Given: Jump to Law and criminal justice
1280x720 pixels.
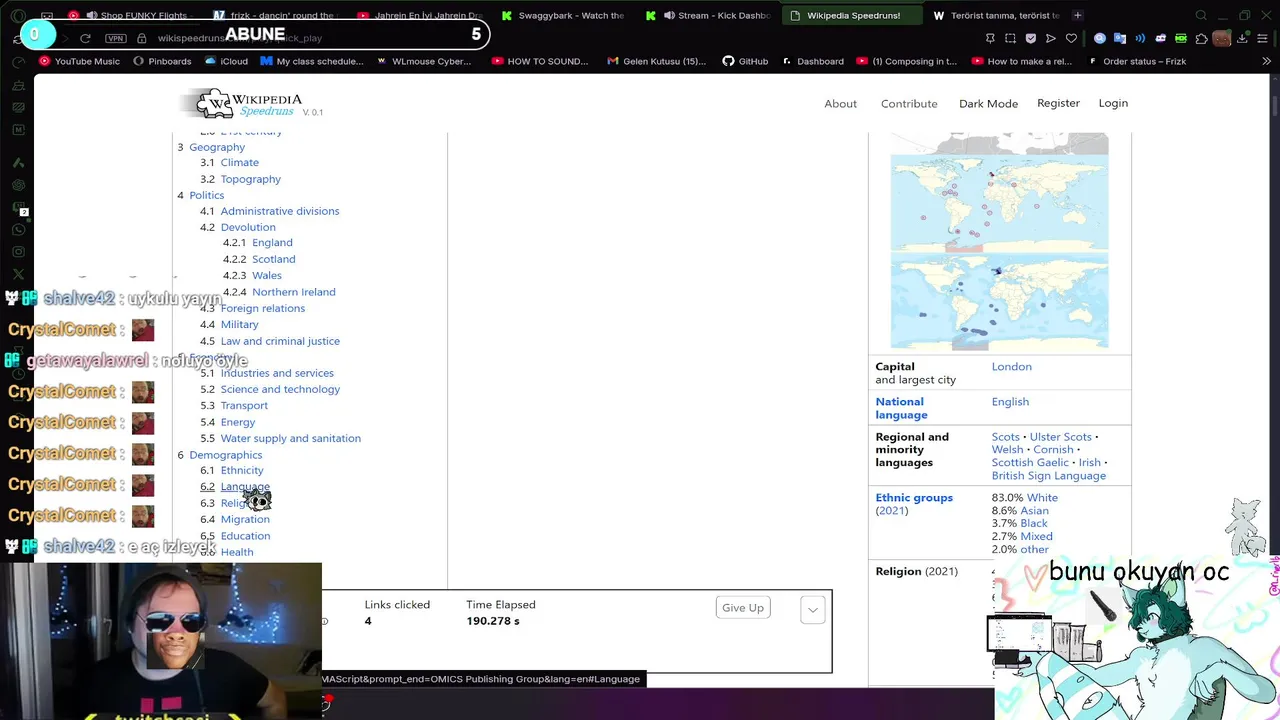Looking at the screenshot, I should (x=280, y=341).
